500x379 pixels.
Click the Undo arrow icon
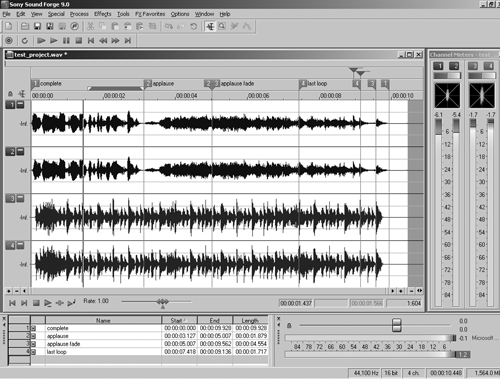click(x=169, y=26)
